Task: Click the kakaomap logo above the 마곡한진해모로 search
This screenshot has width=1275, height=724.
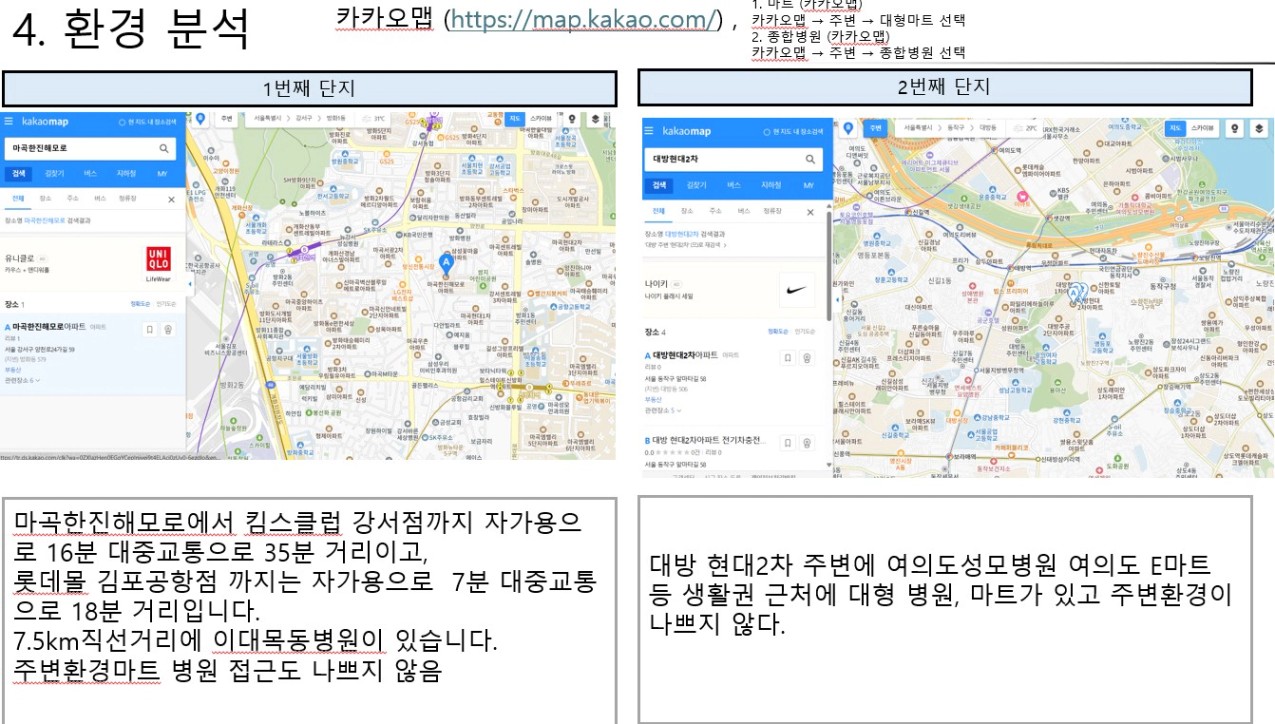Action: pos(44,120)
